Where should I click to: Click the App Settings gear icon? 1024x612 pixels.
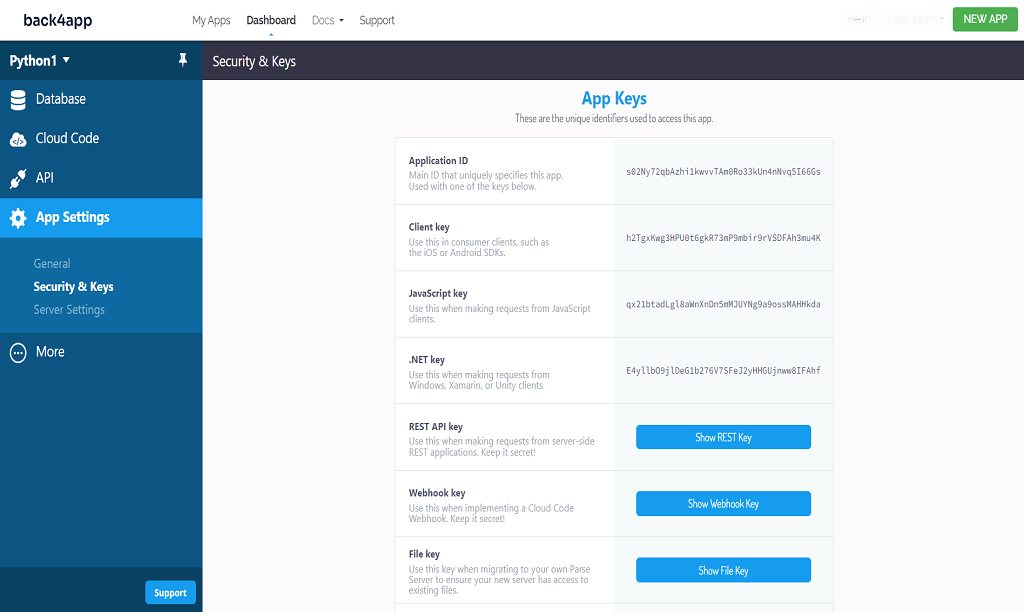tap(18, 218)
